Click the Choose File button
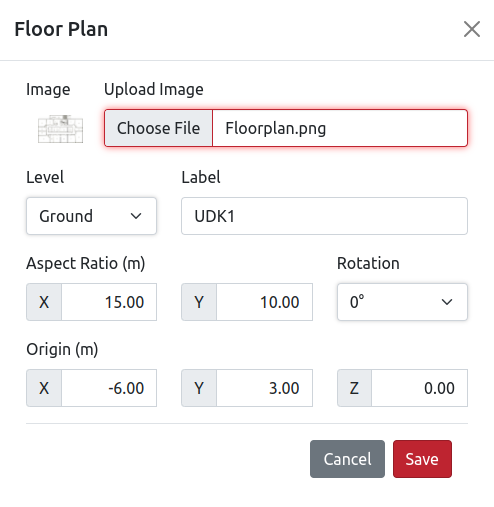Image resolution: width=494 pixels, height=507 pixels. tap(158, 128)
